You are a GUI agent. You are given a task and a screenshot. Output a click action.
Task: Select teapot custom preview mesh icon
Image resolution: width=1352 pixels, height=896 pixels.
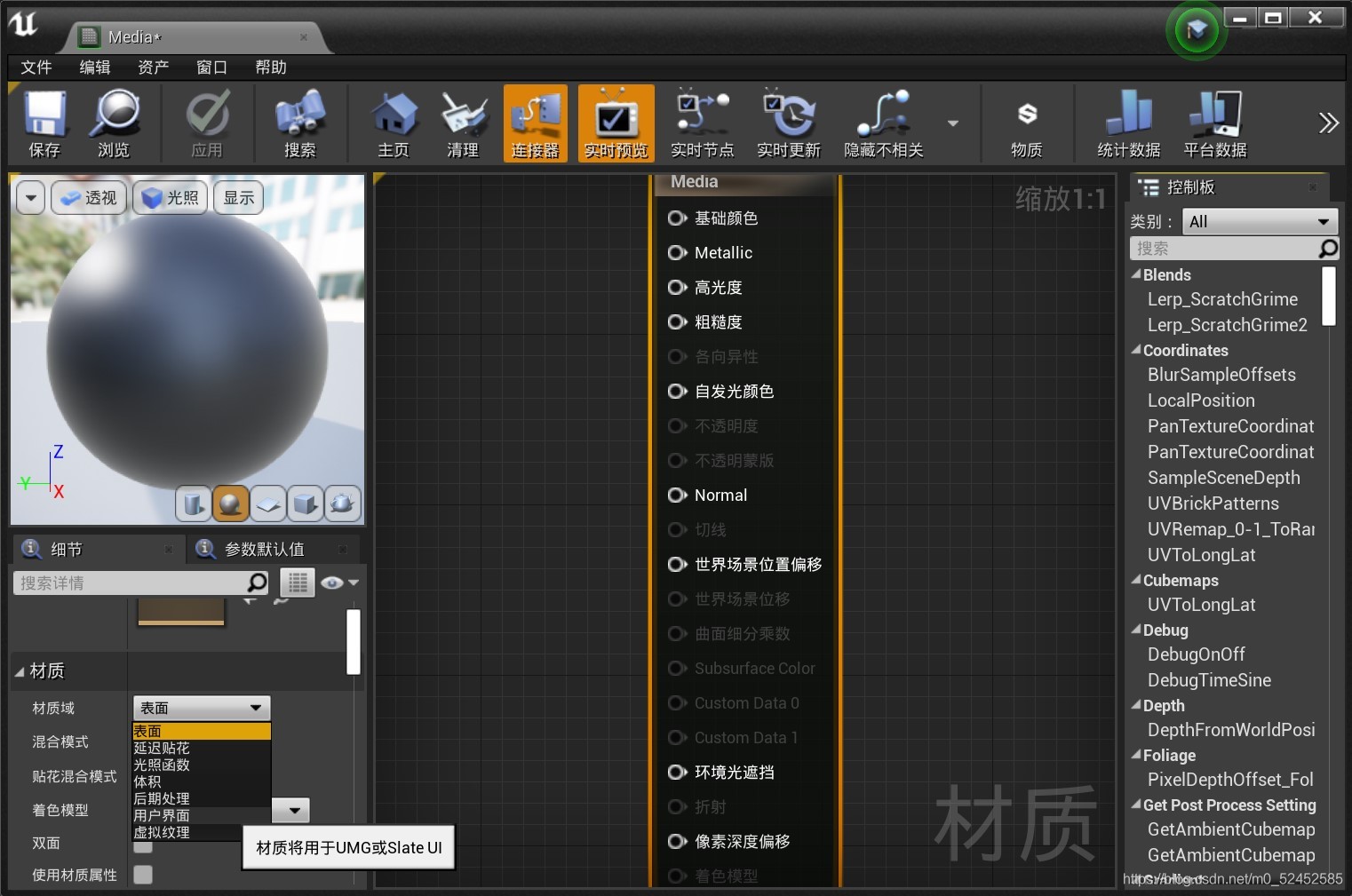[x=342, y=504]
